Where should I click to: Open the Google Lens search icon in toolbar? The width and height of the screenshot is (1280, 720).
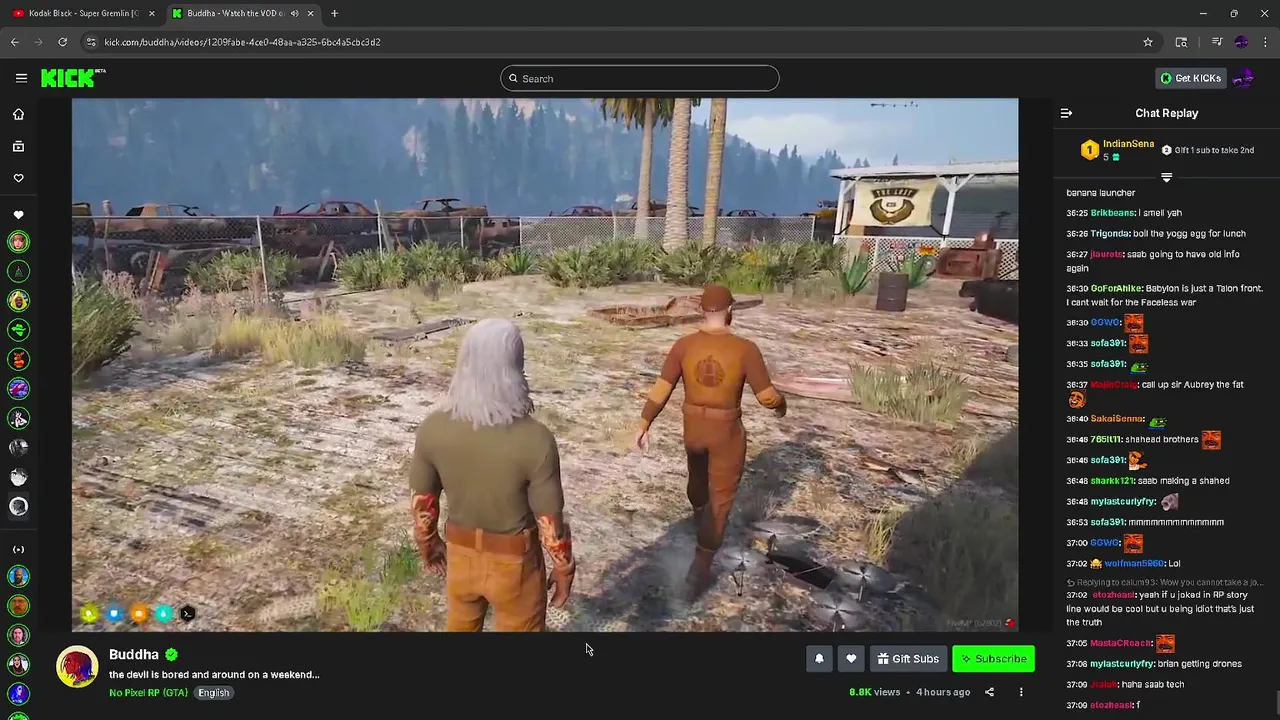[x=1181, y=42]
